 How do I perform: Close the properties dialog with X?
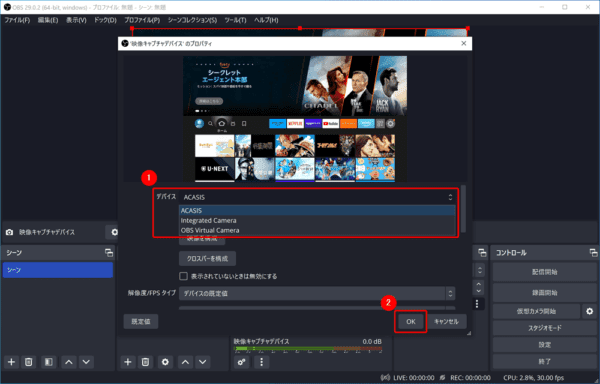coord(464,44)
